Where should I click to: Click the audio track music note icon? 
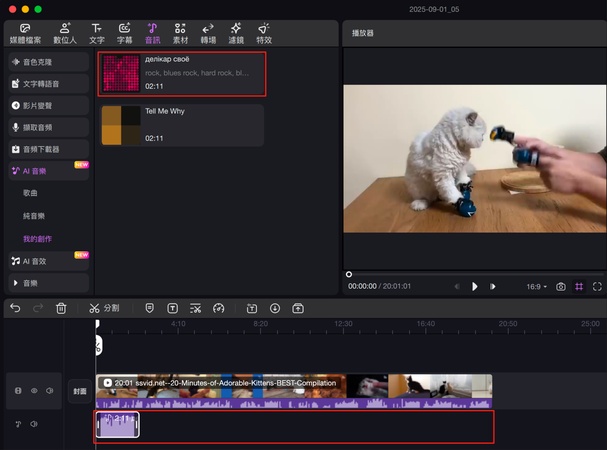click(18, 424)
